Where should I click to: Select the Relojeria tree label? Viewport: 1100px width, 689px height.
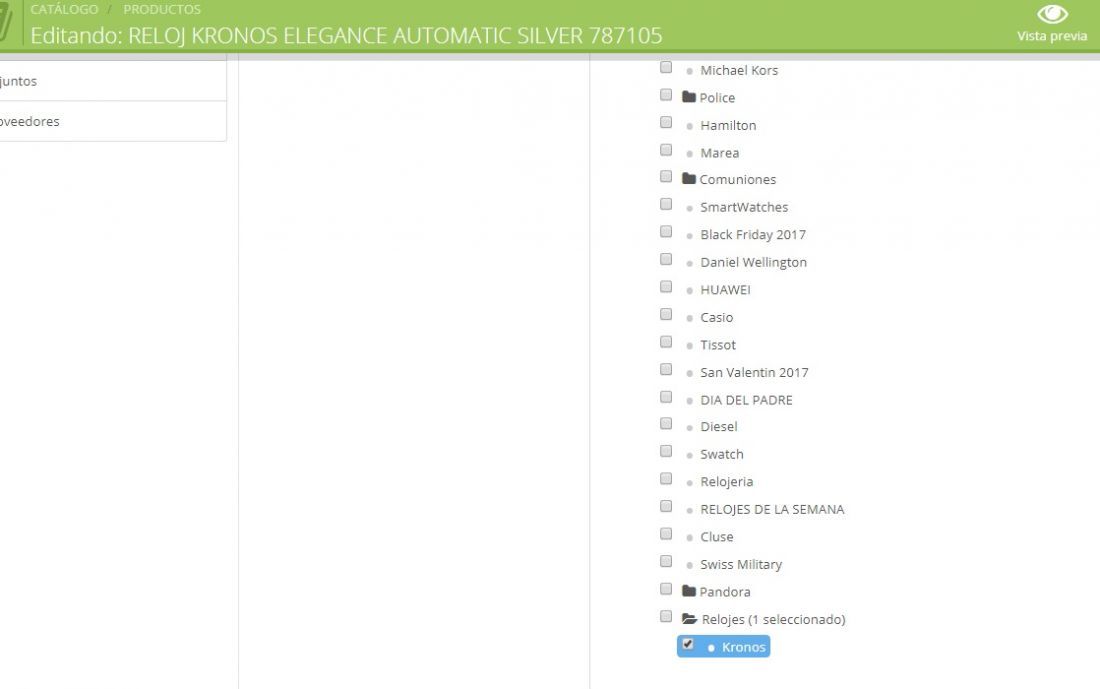click(726, 481)
